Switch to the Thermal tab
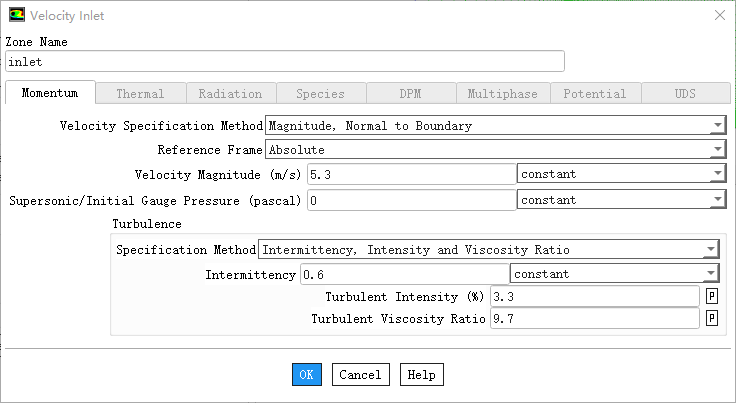 [x=140, y=94]
